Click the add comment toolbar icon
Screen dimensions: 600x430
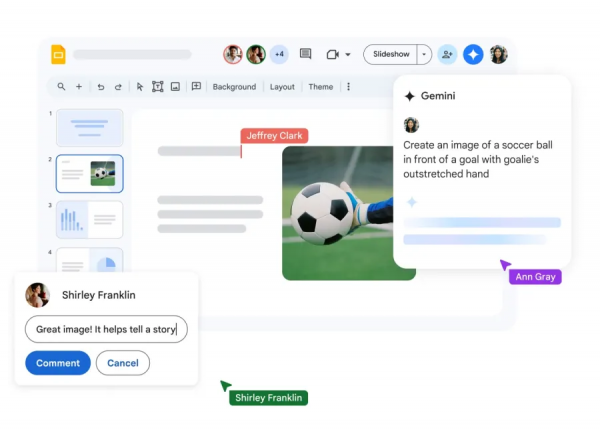tap(196, 87)
